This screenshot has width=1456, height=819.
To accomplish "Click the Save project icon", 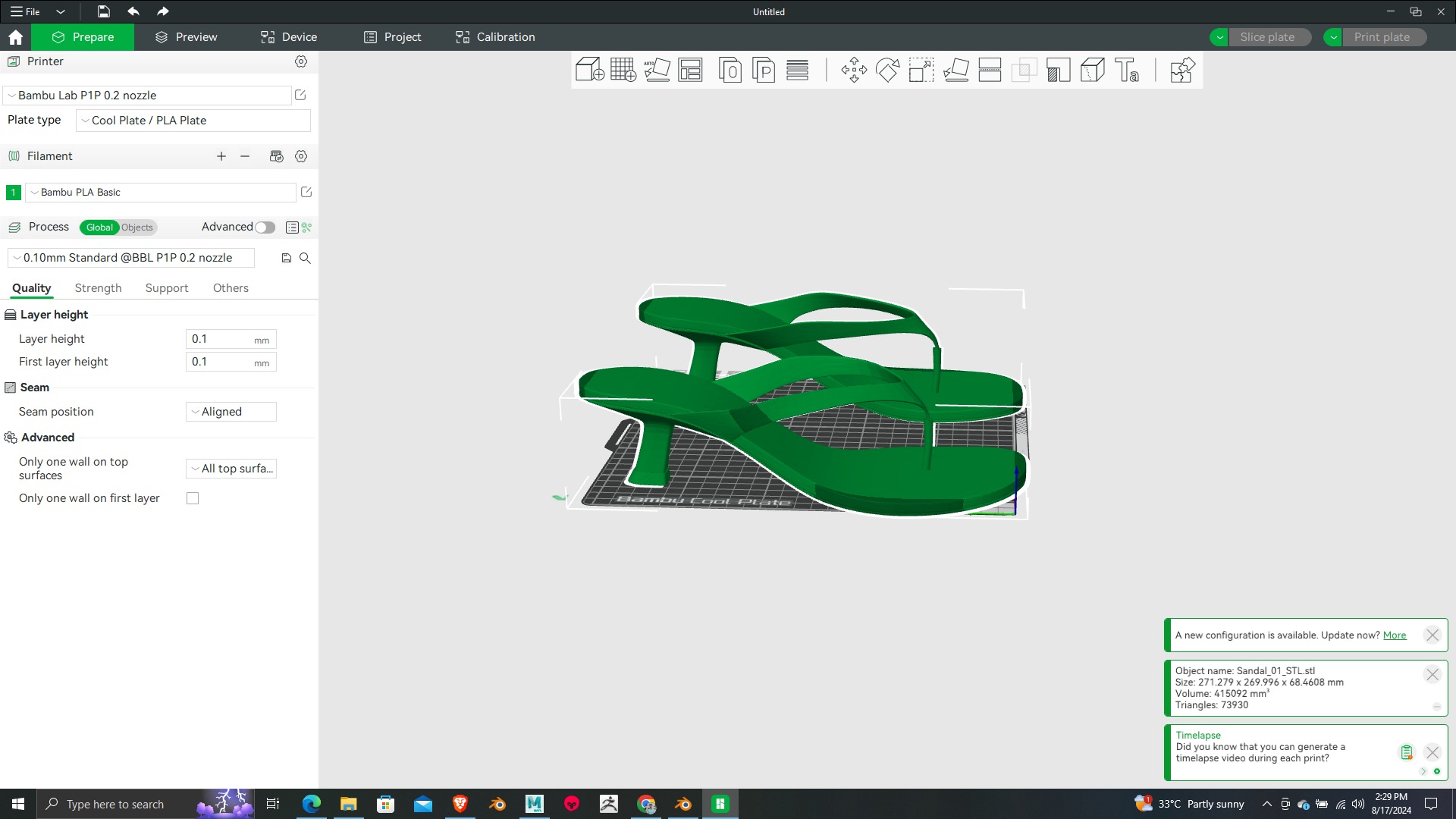I will (x=103, y=11).
